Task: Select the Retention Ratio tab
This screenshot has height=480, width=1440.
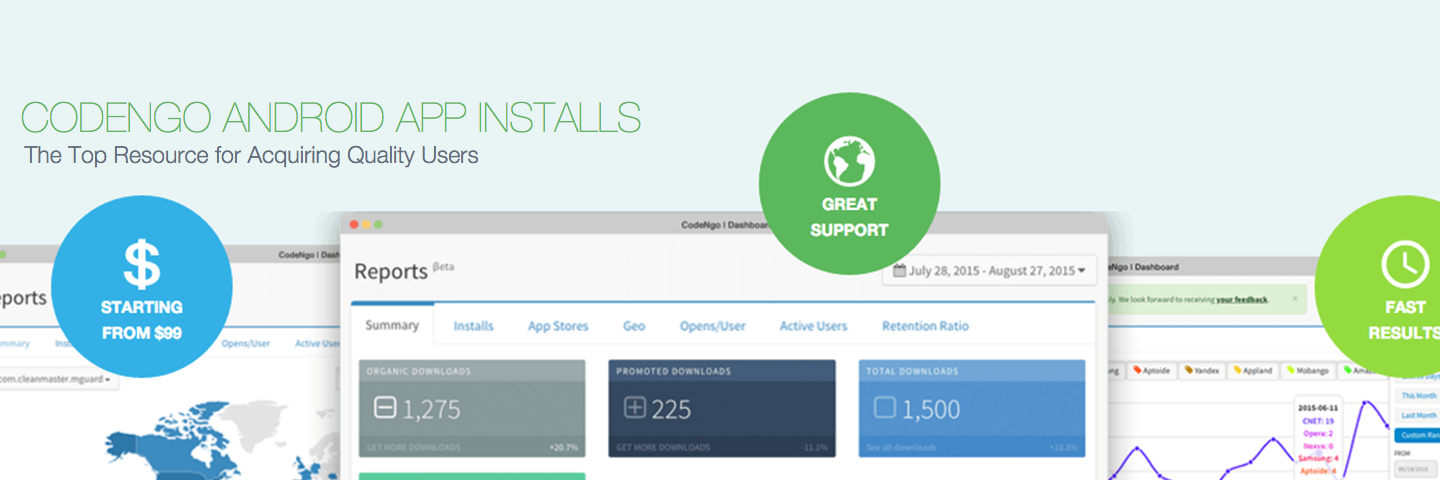Action: pyautogui.click(x=925, y=326)
